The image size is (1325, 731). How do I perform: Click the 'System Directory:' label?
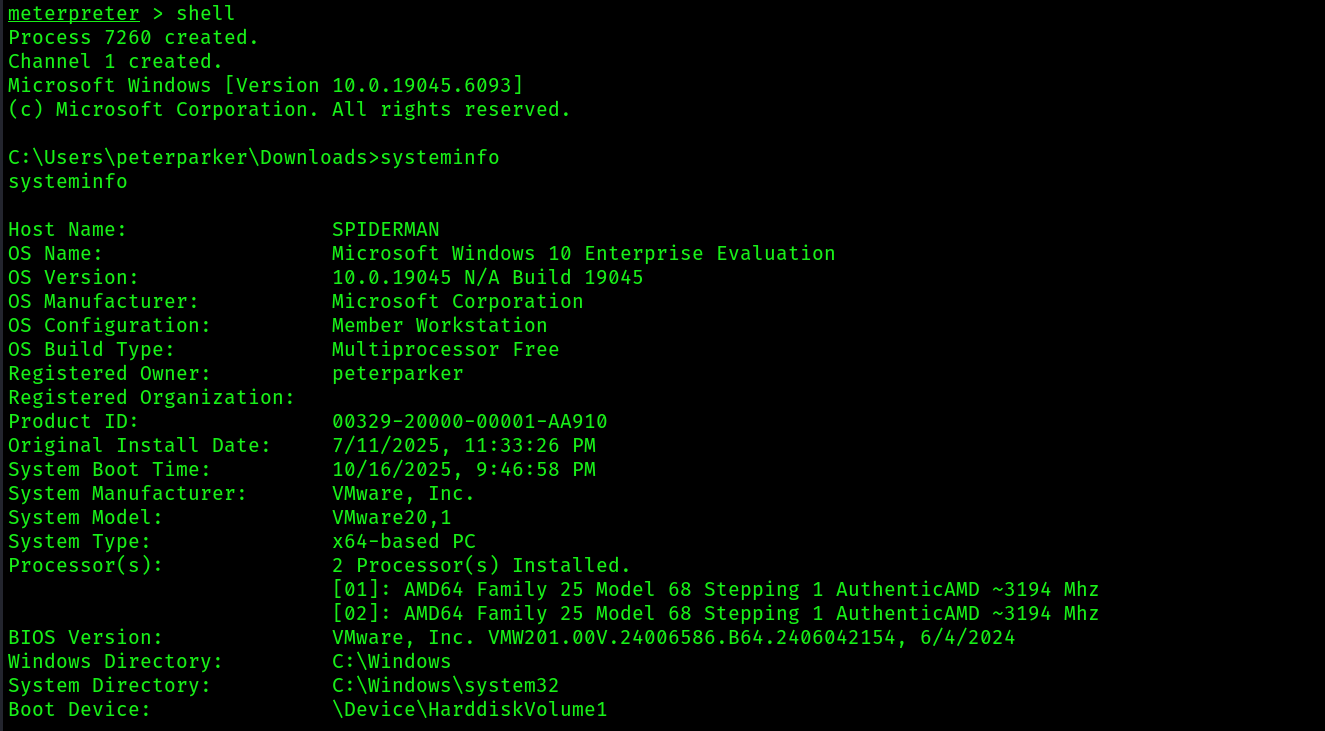click(x=110, y=686)
